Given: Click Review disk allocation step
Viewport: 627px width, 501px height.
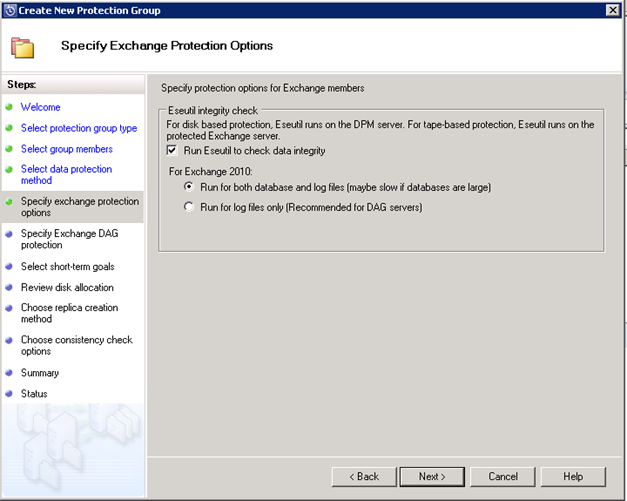Looking at the screenshot, I should coord(67,287).
